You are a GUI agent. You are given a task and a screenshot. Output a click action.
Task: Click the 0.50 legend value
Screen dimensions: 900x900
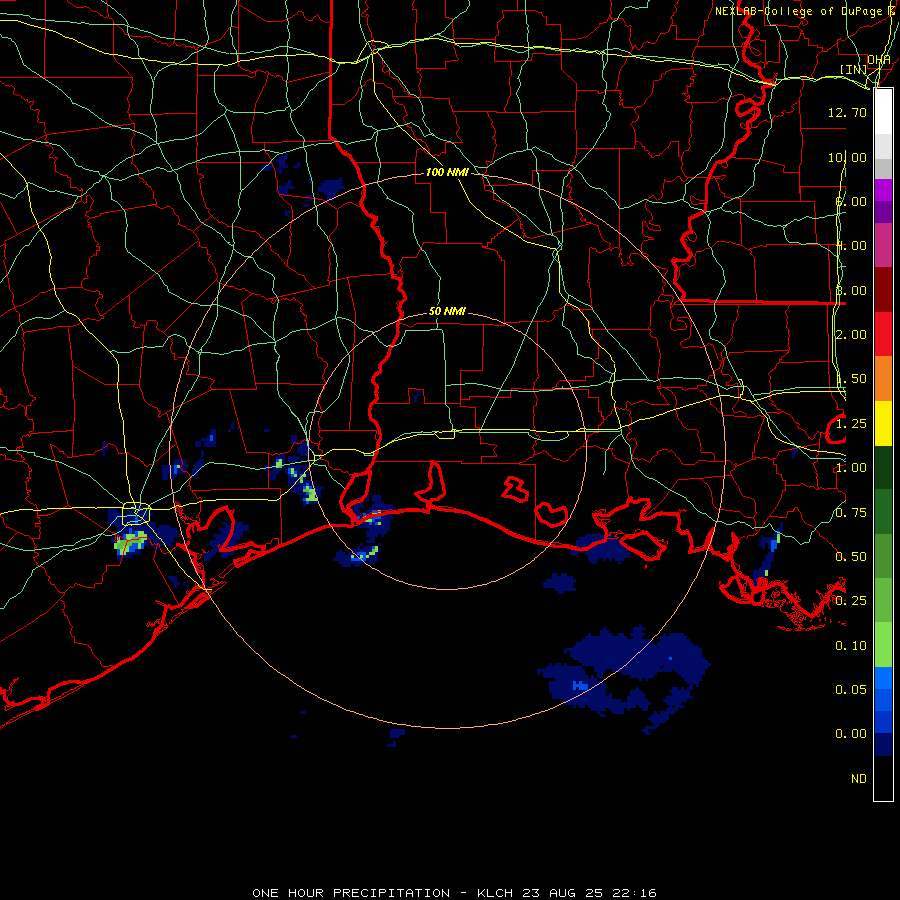851,557
